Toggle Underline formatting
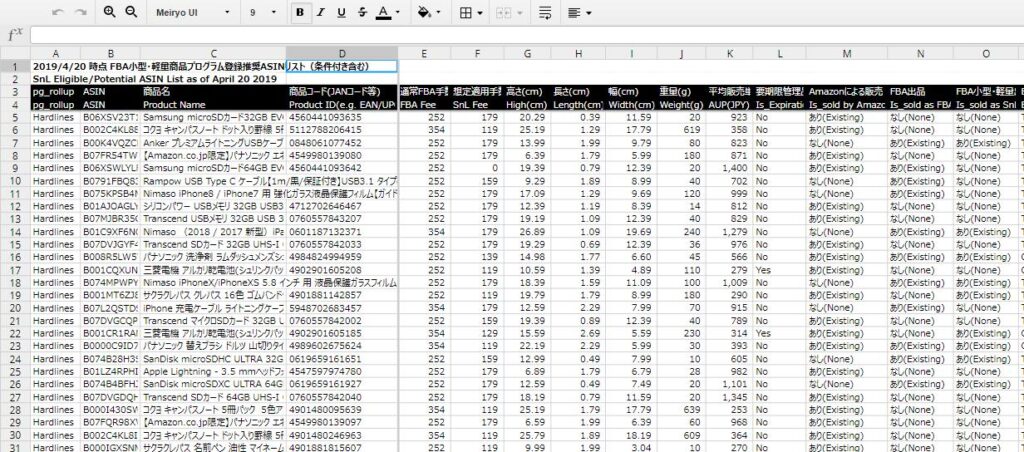The width and height of the screenshot is (1024, 452). click(x=341, y=12)
